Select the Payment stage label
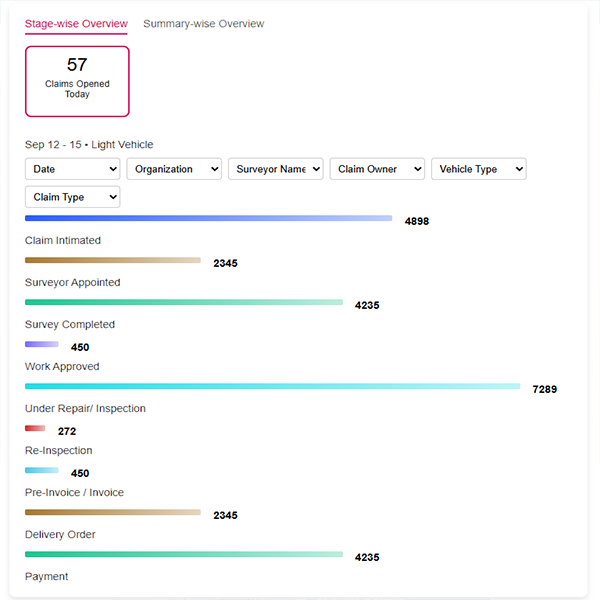The width and height of the screenshot is (600, 600). 47,577
